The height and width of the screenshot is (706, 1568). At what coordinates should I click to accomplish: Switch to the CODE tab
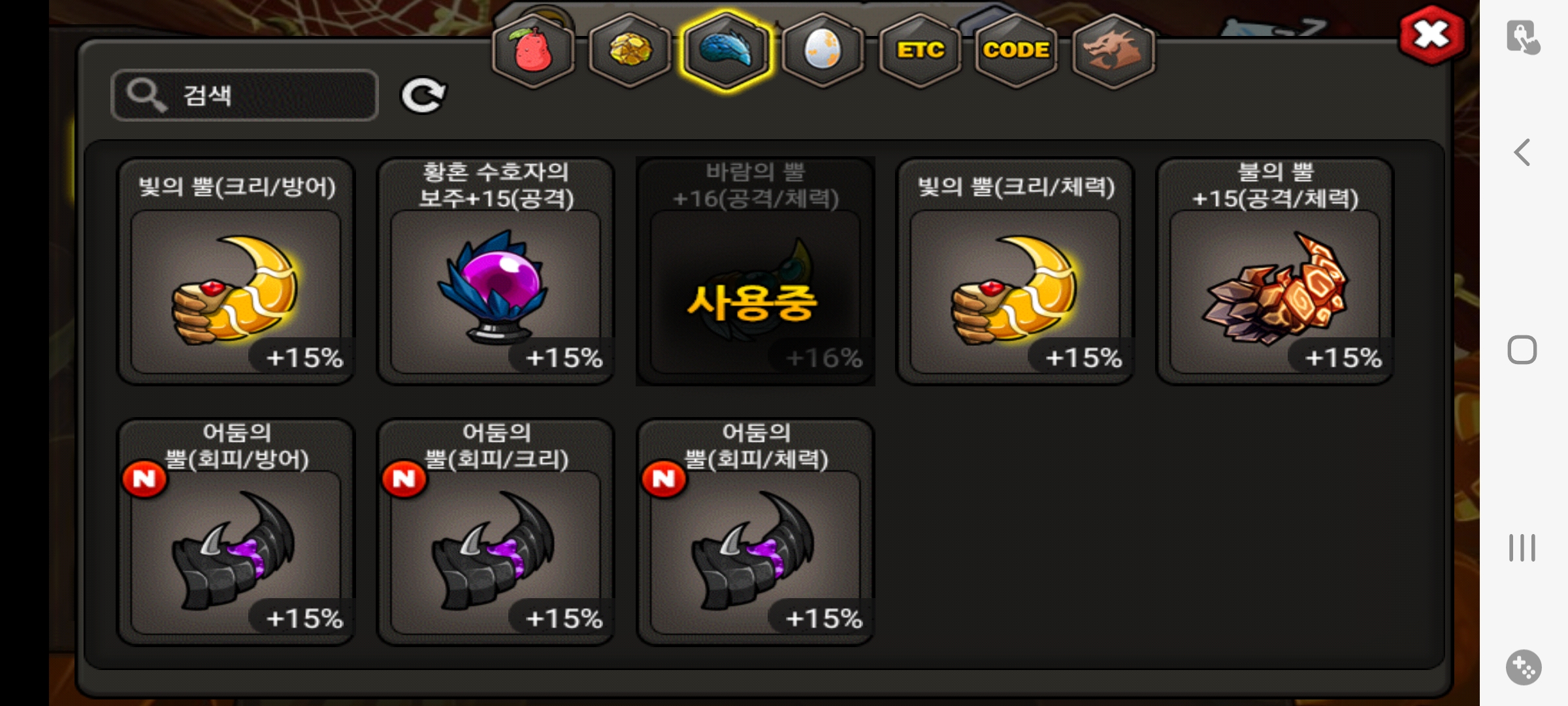pos(1016,50)
